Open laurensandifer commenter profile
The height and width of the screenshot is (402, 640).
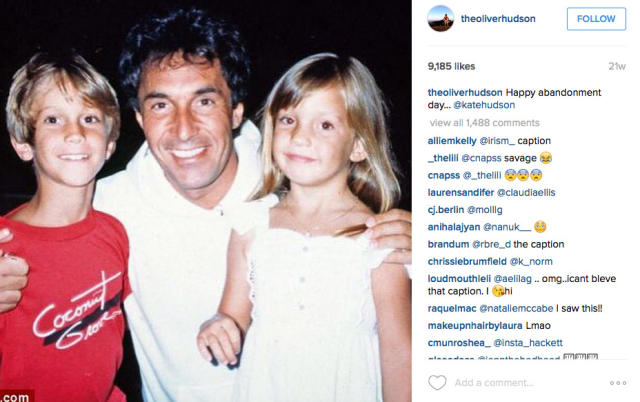coord(460,193)
